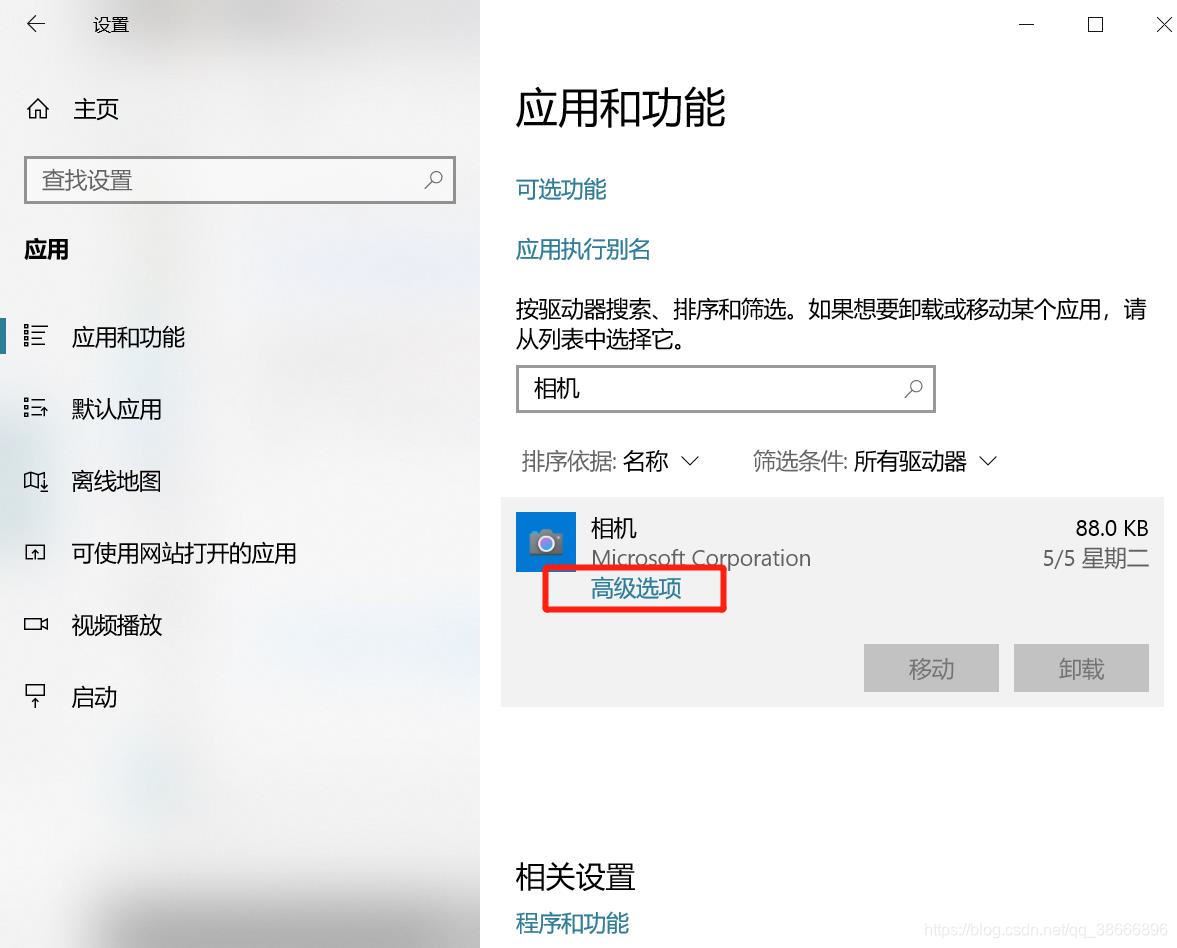Select the 启动 startup icon

click(x=35, y=696)
